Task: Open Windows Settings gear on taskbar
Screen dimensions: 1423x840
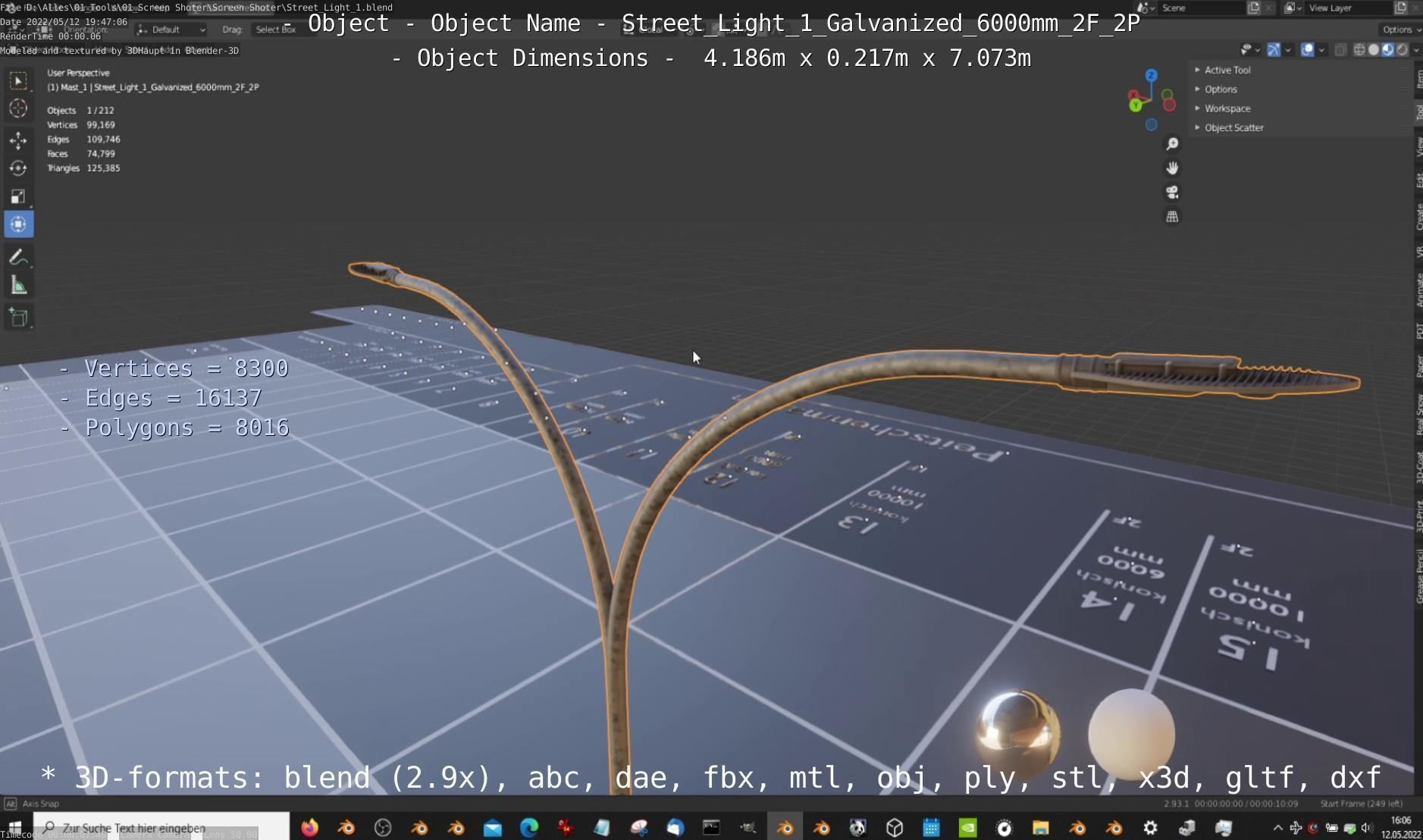Action: 1150,827
